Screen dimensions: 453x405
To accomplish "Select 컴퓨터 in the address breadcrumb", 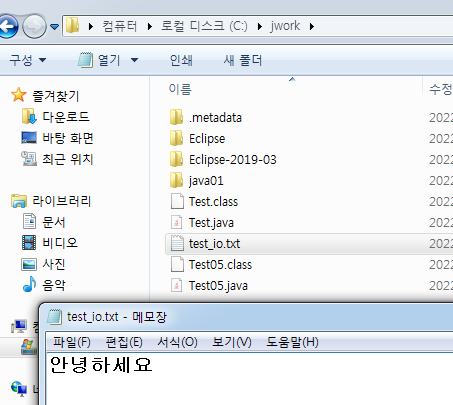I will (x=119, y=26).
